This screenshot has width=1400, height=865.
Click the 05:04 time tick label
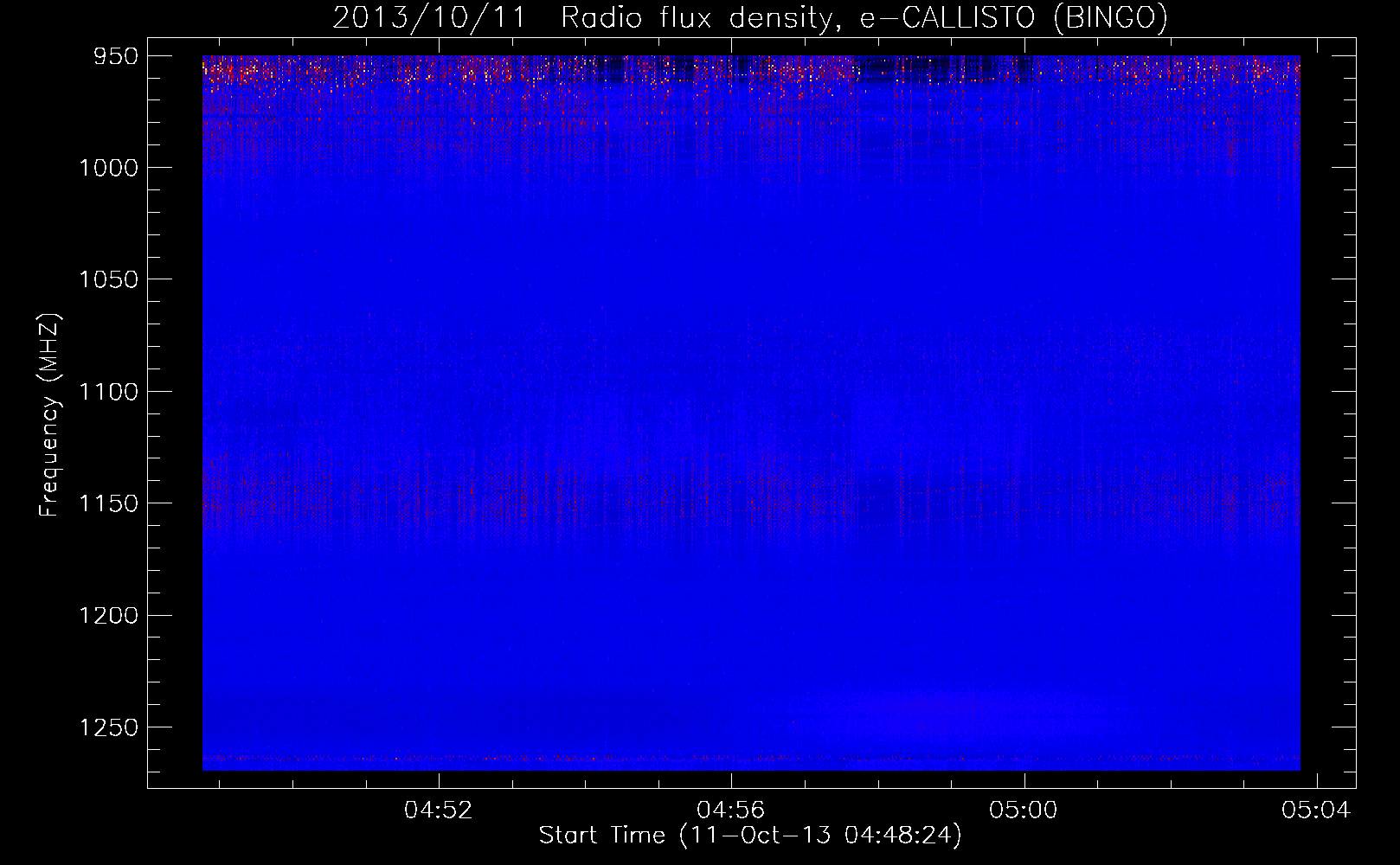click(x=1316, y=811)
